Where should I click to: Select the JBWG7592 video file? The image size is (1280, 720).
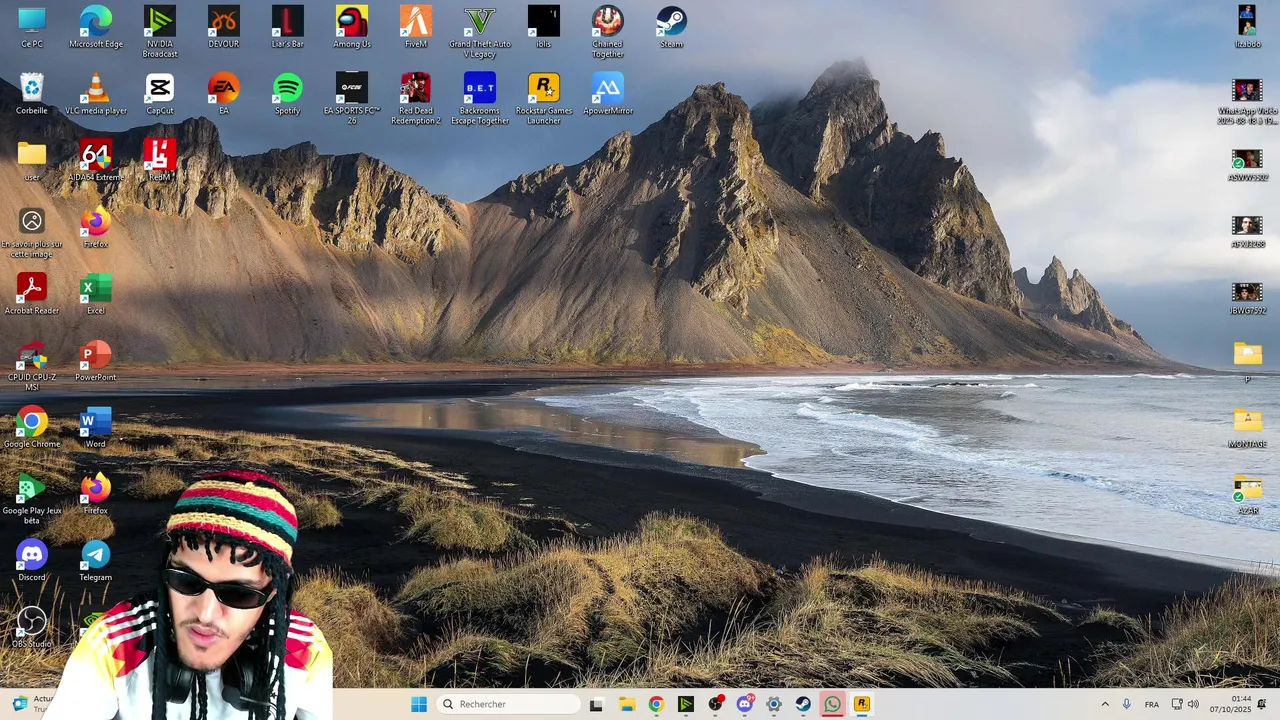click(1247, 298)
